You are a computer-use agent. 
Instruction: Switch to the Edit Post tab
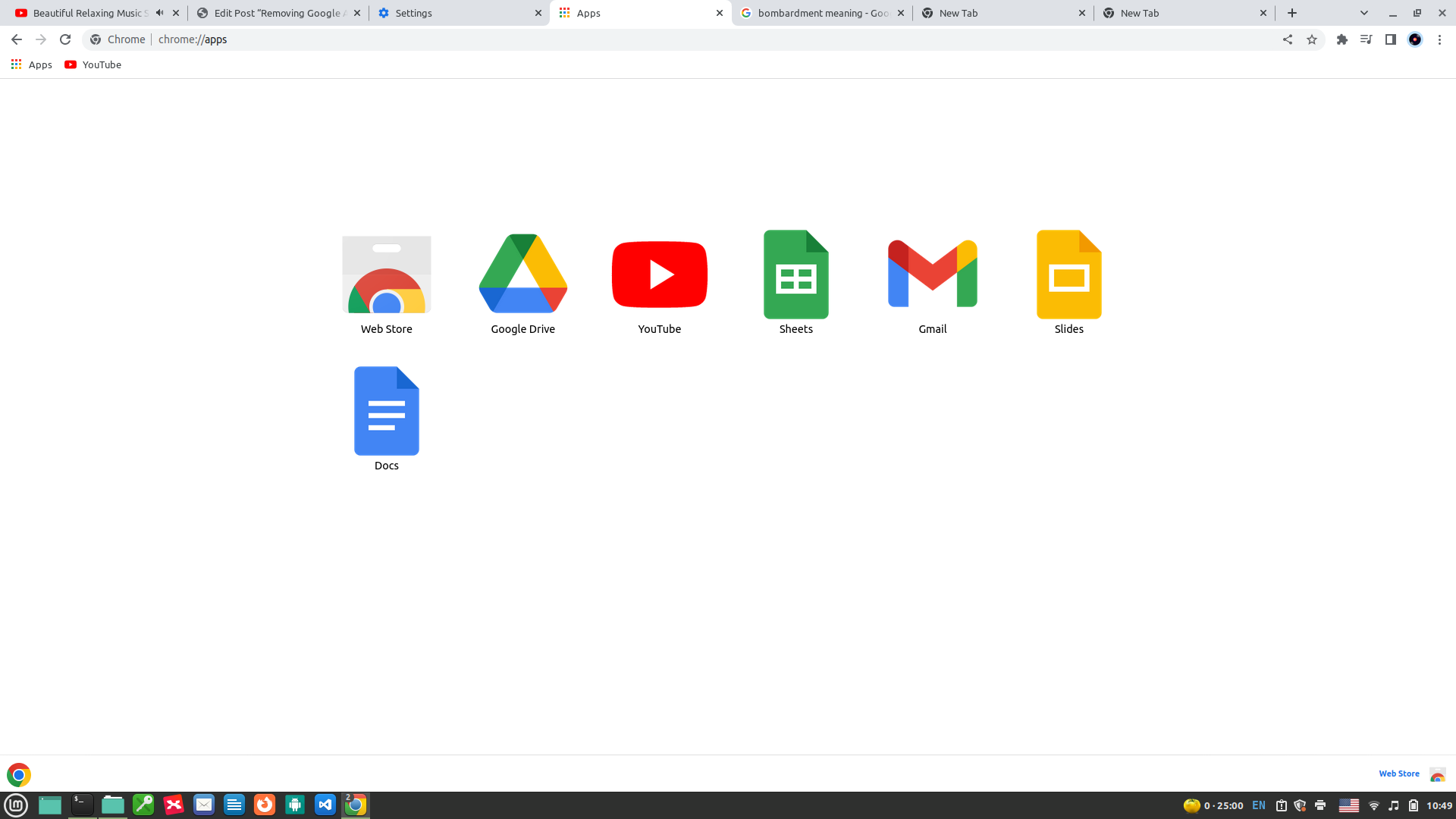277,13
